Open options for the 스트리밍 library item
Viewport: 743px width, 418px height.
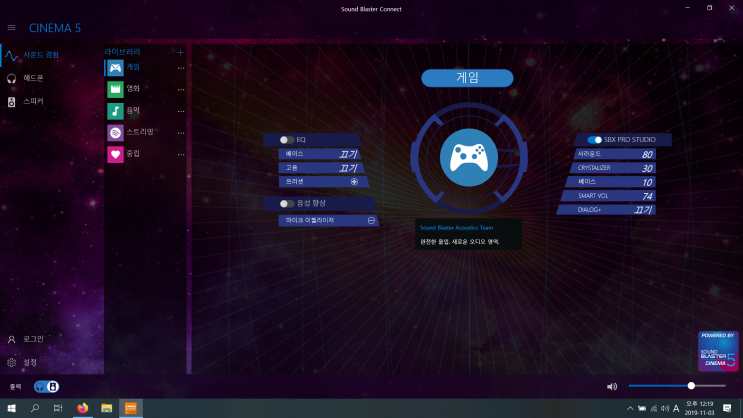coord(181,133)
